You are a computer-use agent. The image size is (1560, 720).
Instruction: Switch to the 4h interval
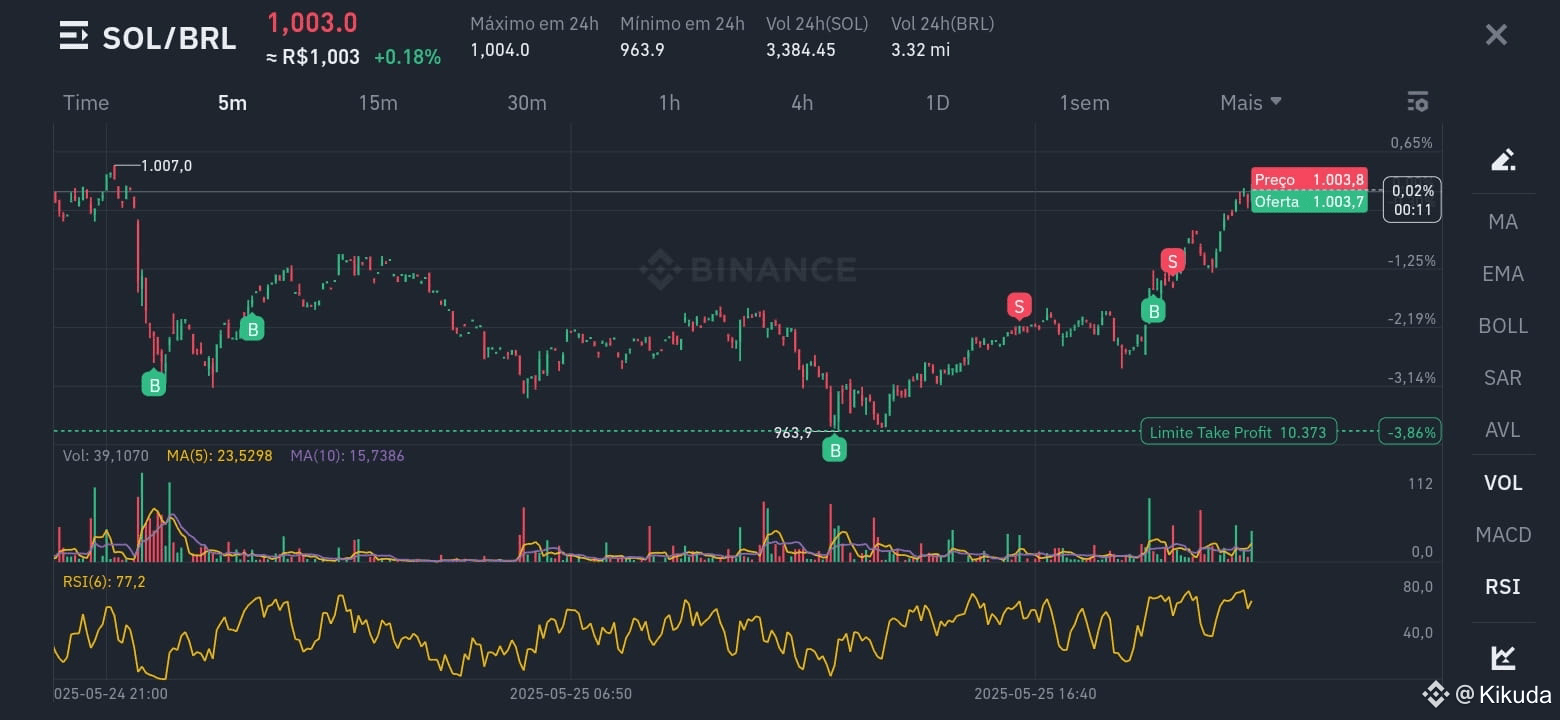point(802,102)
